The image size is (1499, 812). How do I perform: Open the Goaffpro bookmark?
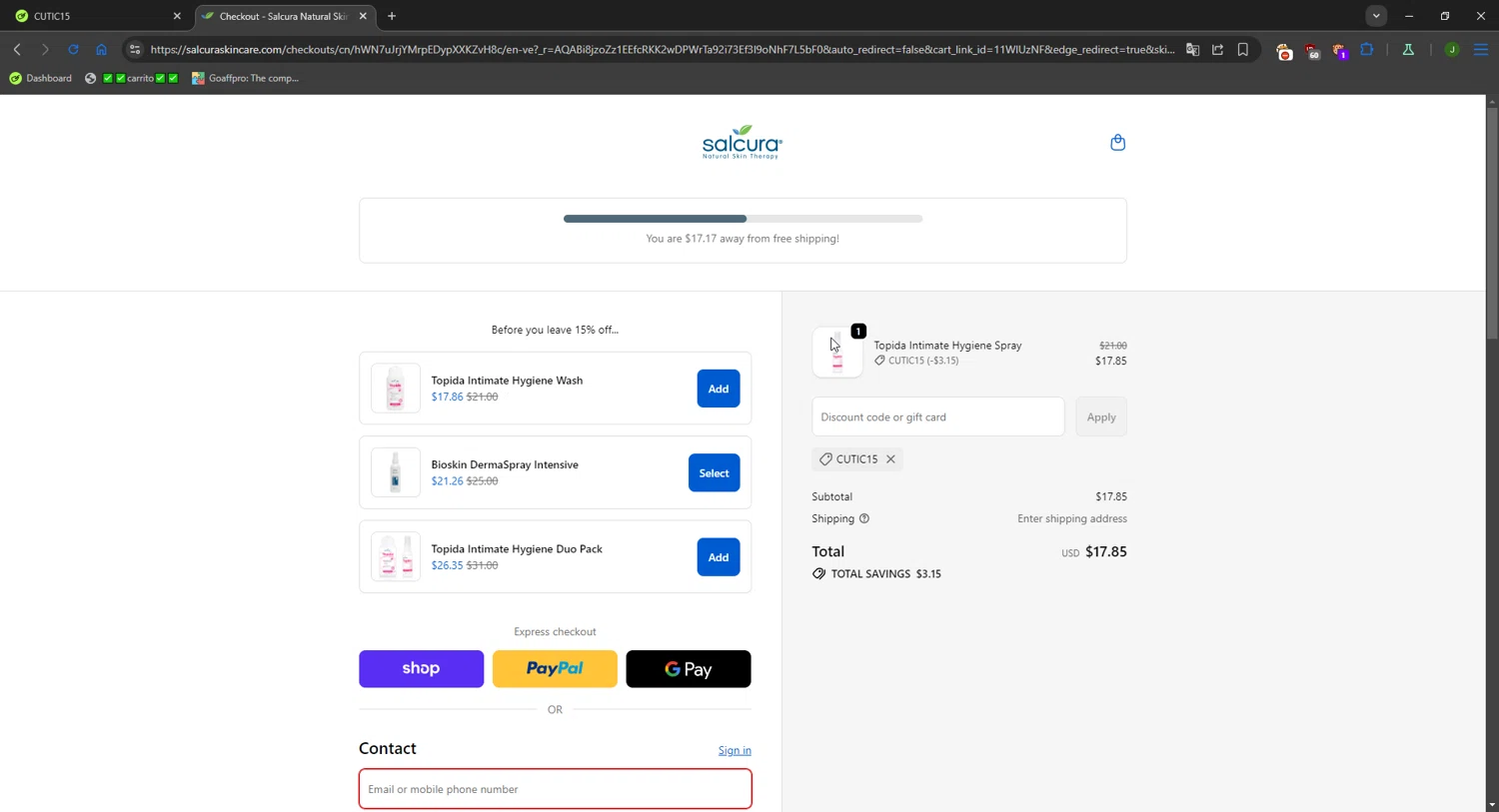[x=246, y=78]
